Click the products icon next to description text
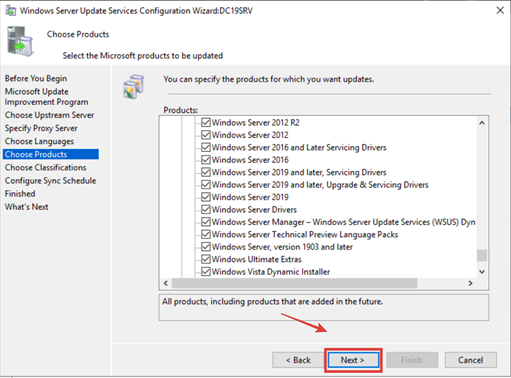 (134, 87)
